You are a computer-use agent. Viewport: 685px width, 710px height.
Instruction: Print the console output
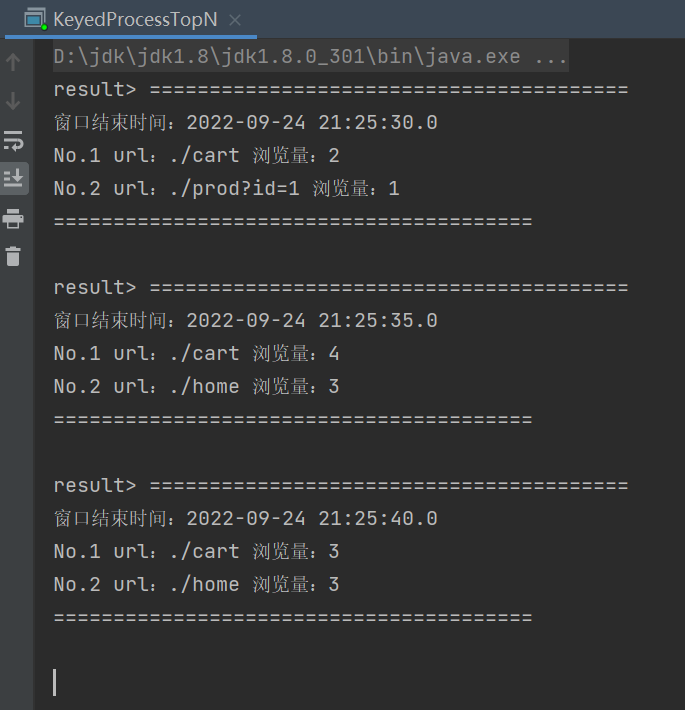(13, 218)
